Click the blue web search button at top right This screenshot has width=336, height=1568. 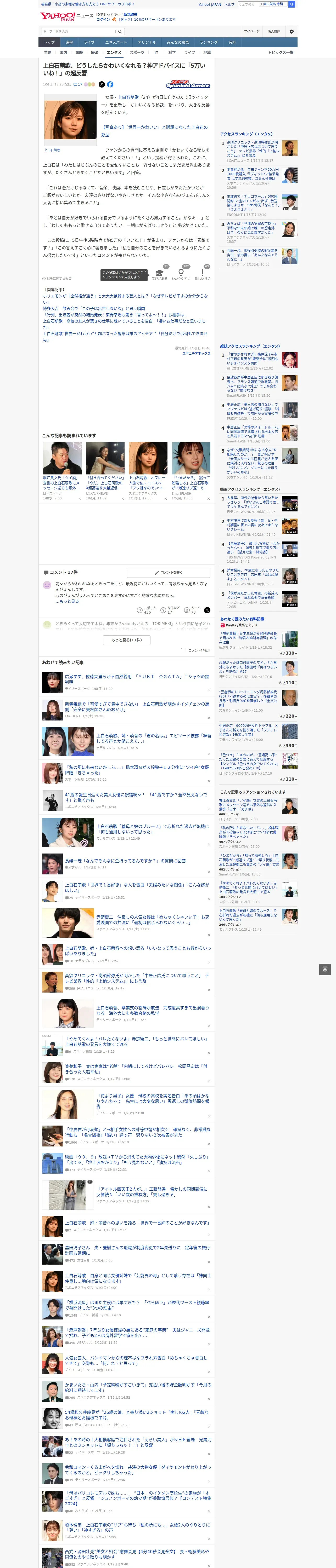(292, 4)
